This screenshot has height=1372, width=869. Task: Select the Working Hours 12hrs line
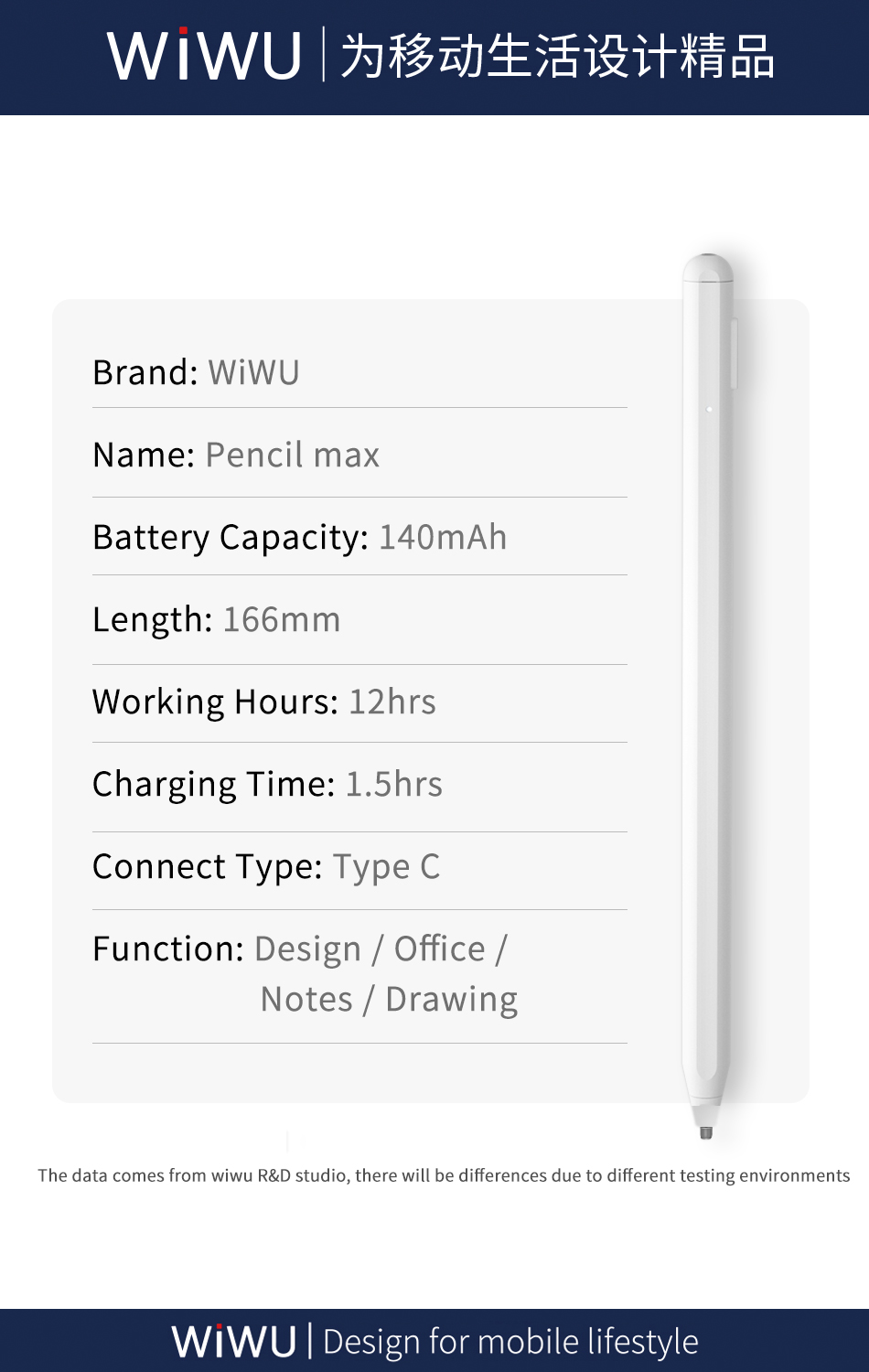(264, 702)
